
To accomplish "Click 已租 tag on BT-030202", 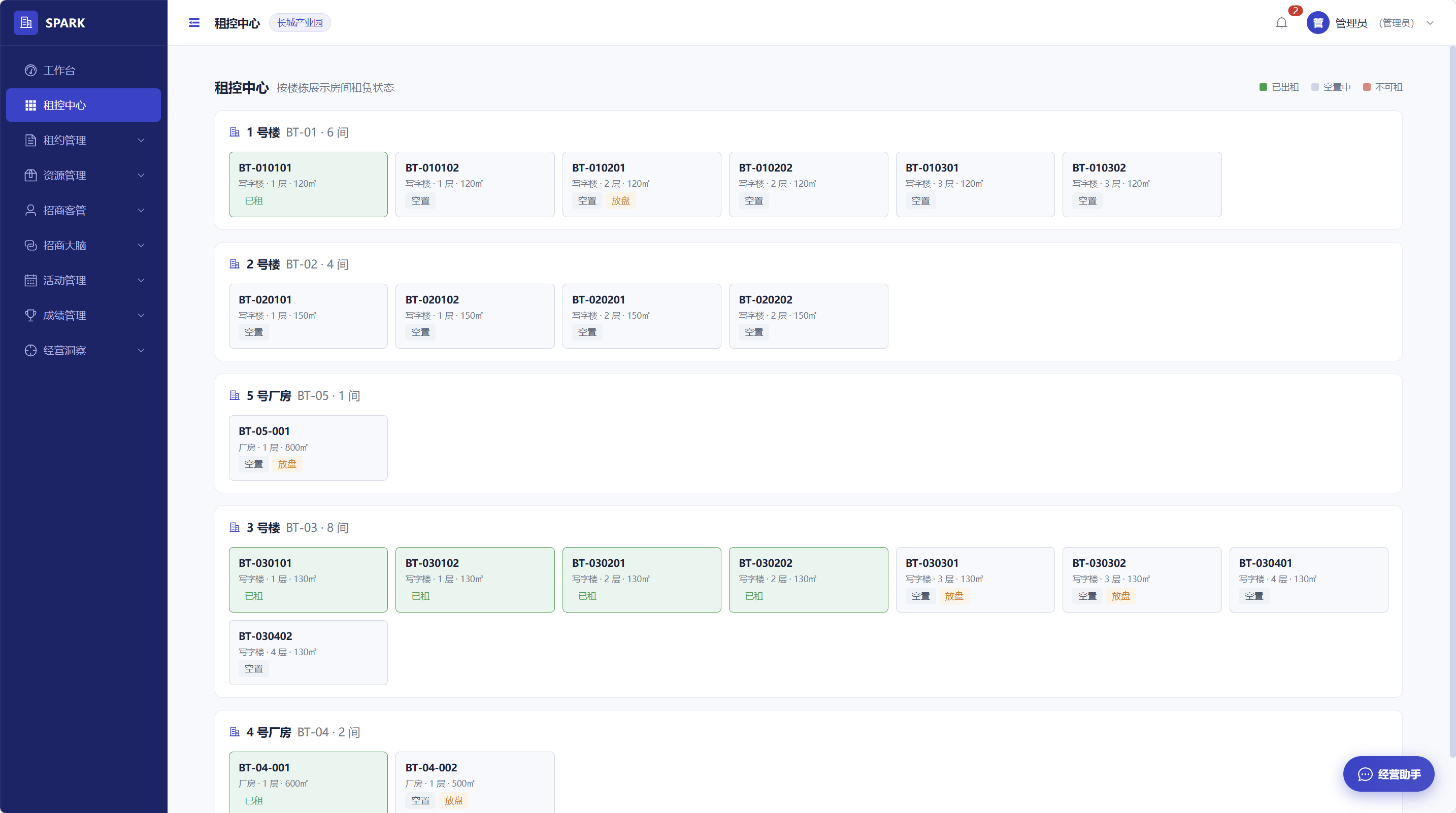I will [754, 596].
